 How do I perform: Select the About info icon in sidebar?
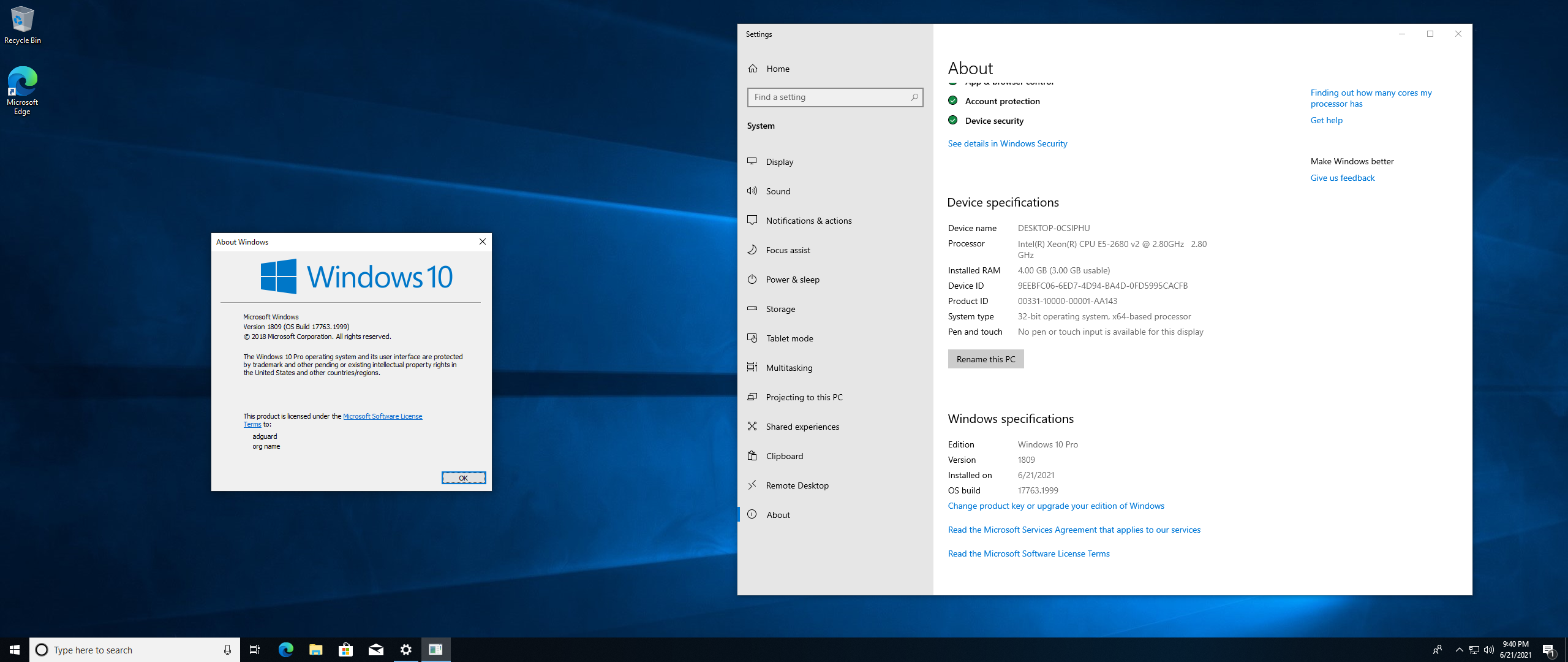click(752, 514)
